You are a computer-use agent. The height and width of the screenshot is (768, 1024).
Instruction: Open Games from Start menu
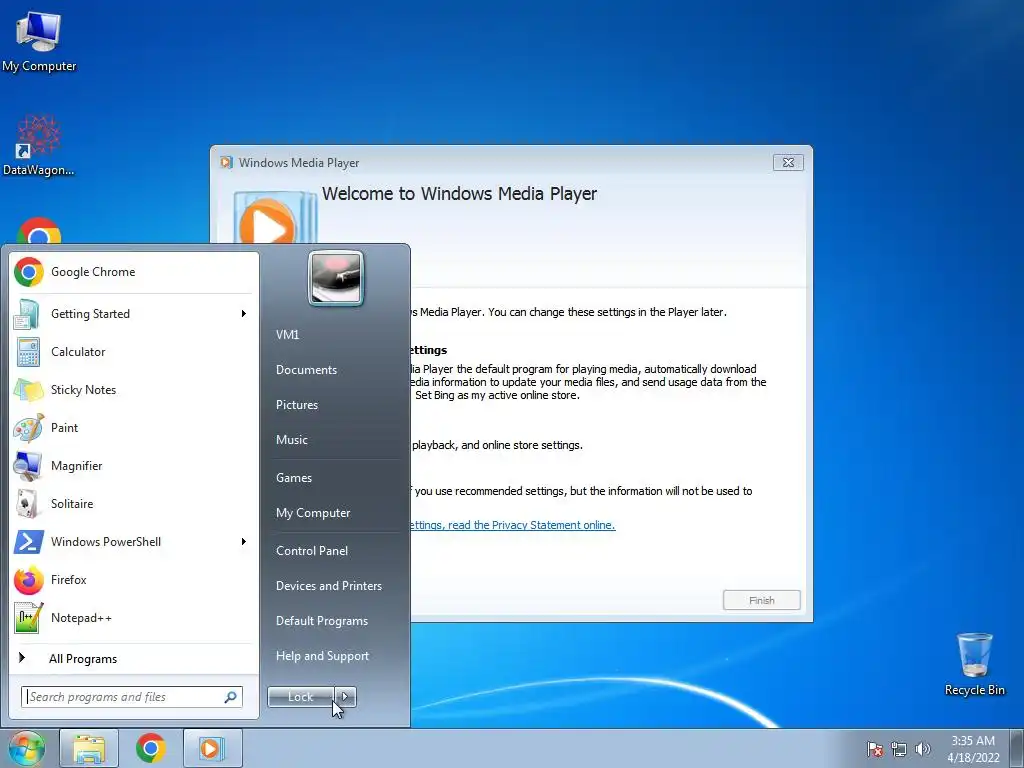(x=294, y=478)
